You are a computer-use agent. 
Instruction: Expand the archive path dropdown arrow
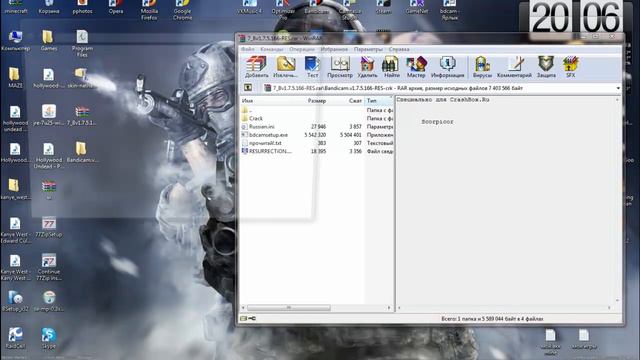click(618, 88)
